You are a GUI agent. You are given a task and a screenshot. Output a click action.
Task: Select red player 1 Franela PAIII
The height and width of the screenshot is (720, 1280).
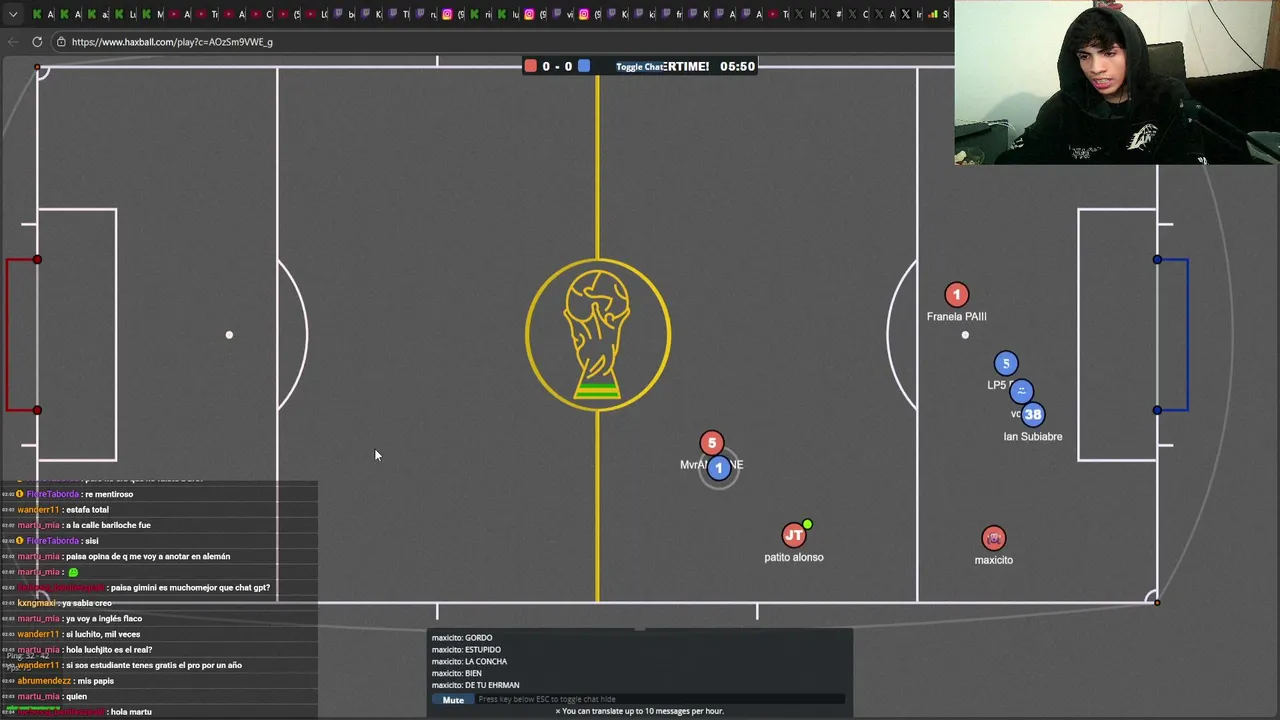pyautogui.click(x=956, y=294)
